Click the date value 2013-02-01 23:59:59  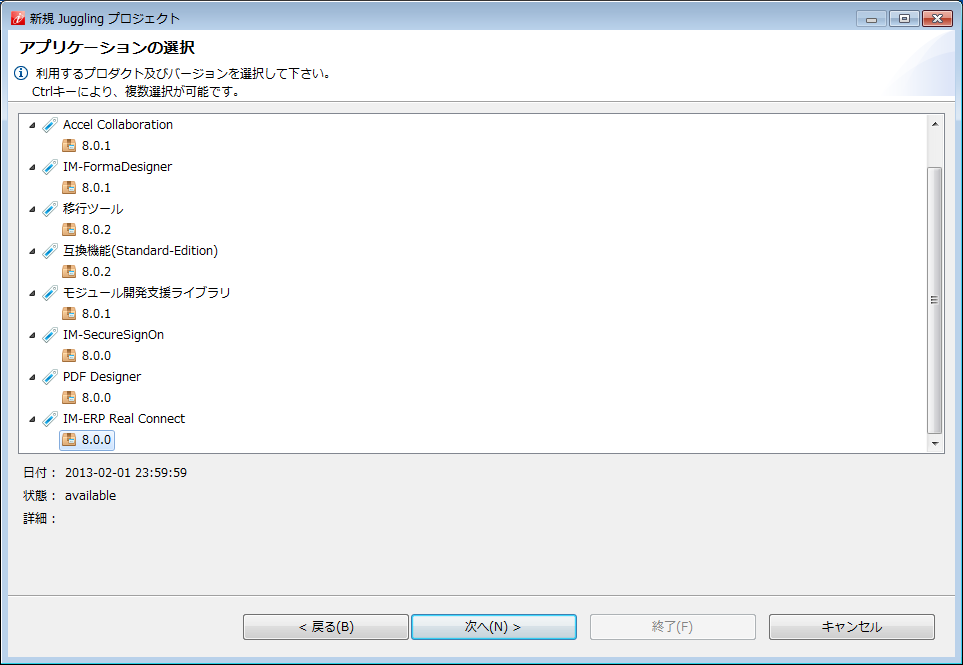click(x=126, y=473)
